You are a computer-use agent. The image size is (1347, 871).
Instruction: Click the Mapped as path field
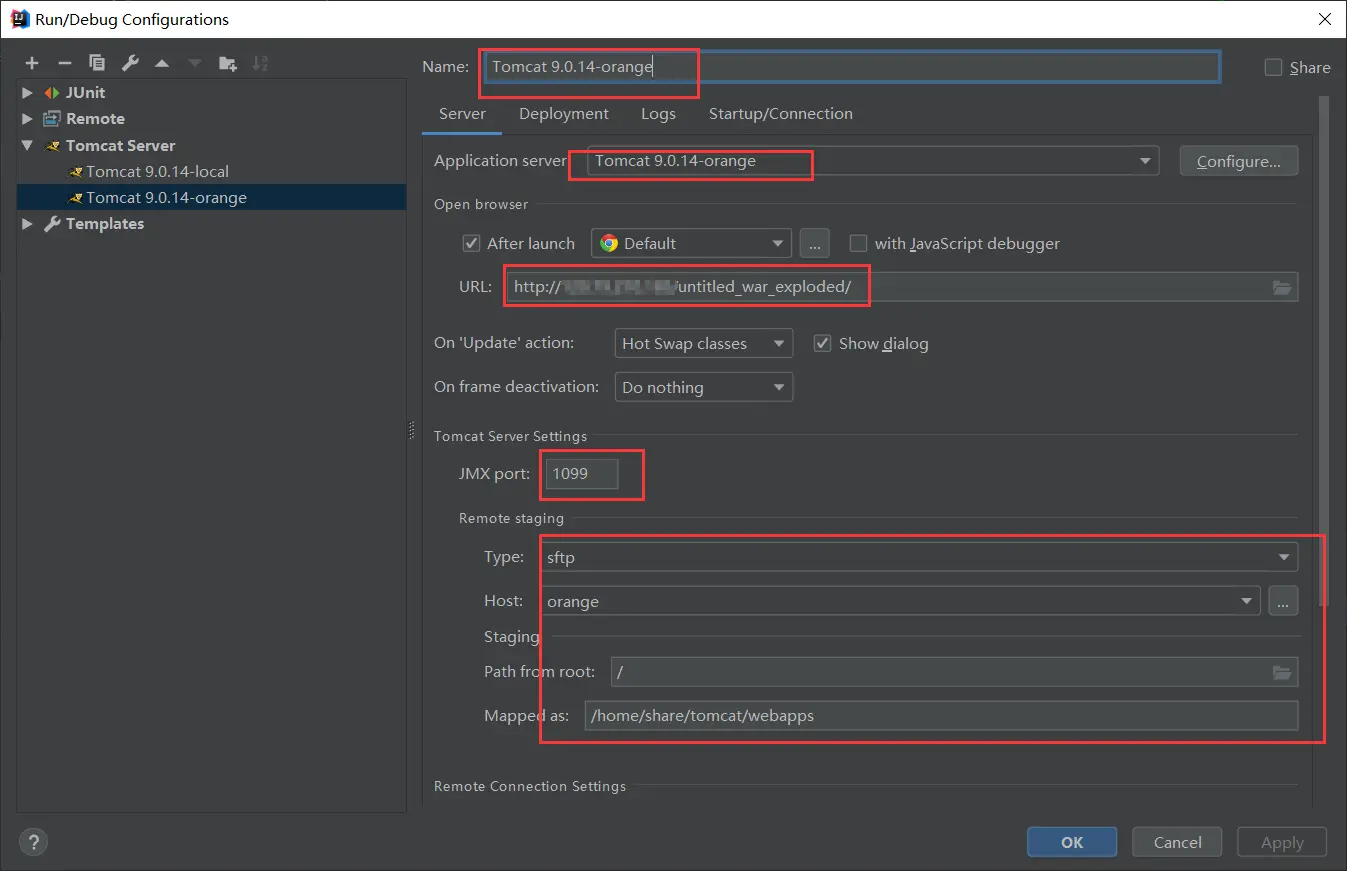(941, 716)
